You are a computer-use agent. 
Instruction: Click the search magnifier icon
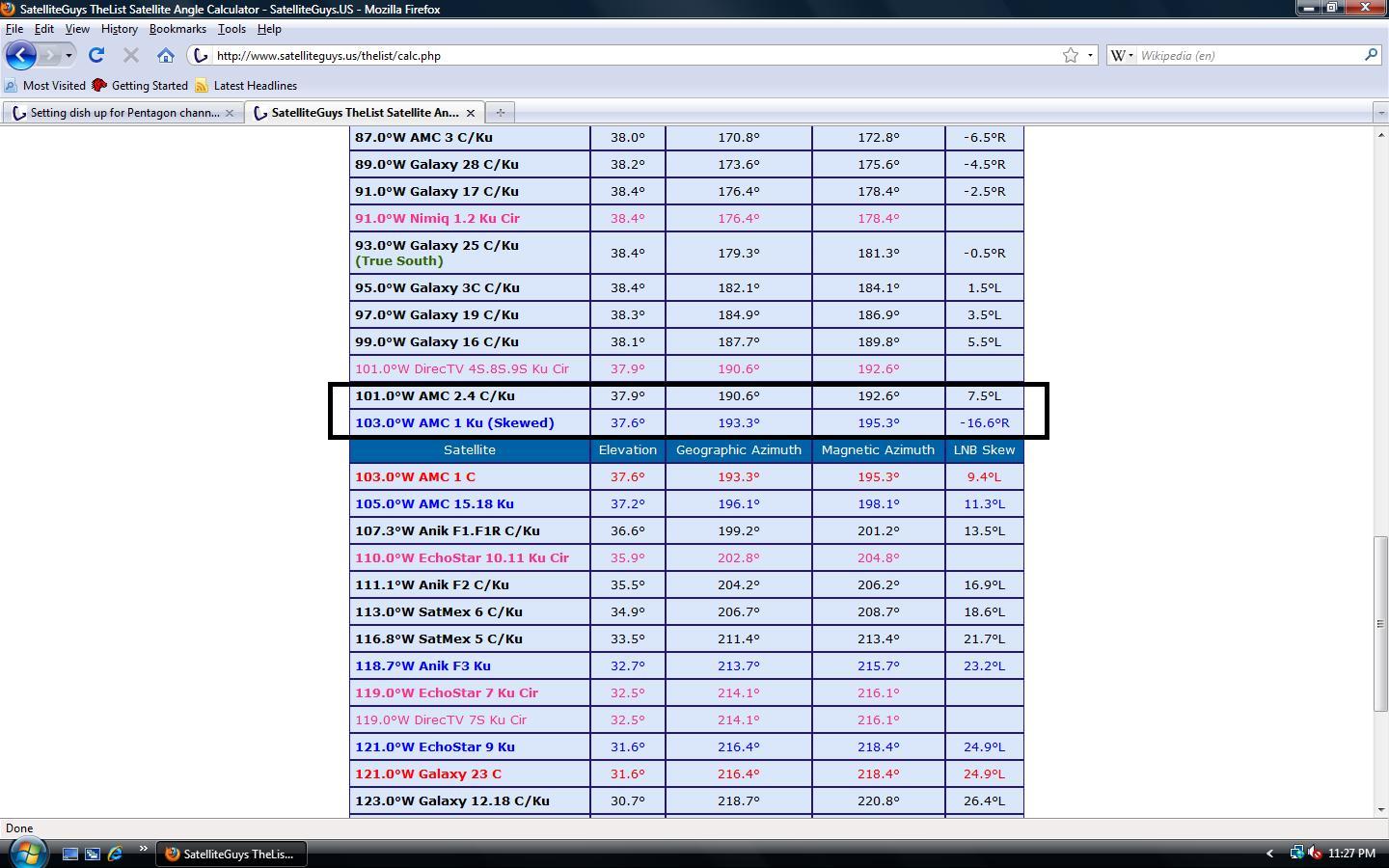[1371, 55]
